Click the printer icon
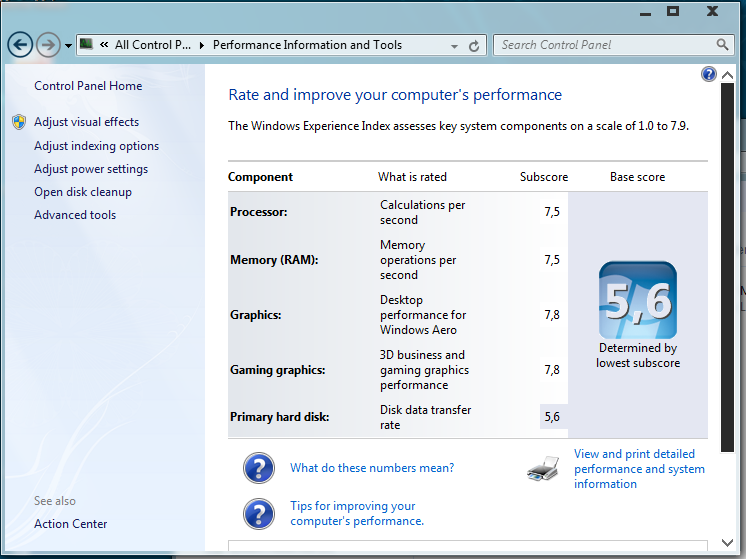Viewport: 746px width, 559px height. tap(544, 469)
